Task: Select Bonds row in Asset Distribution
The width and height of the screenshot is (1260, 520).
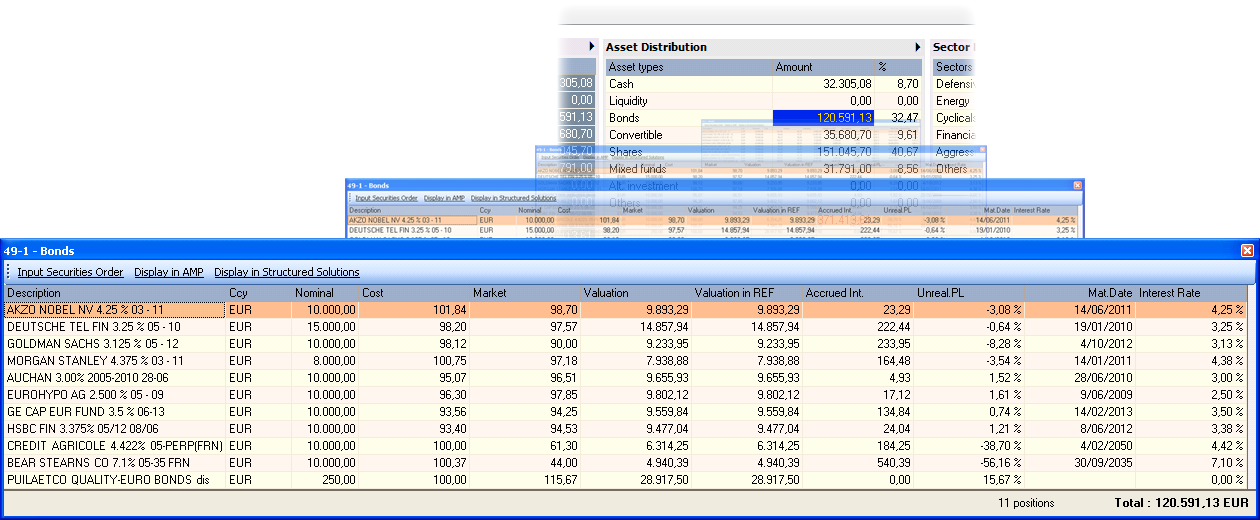Action: (x=764, y=118)
